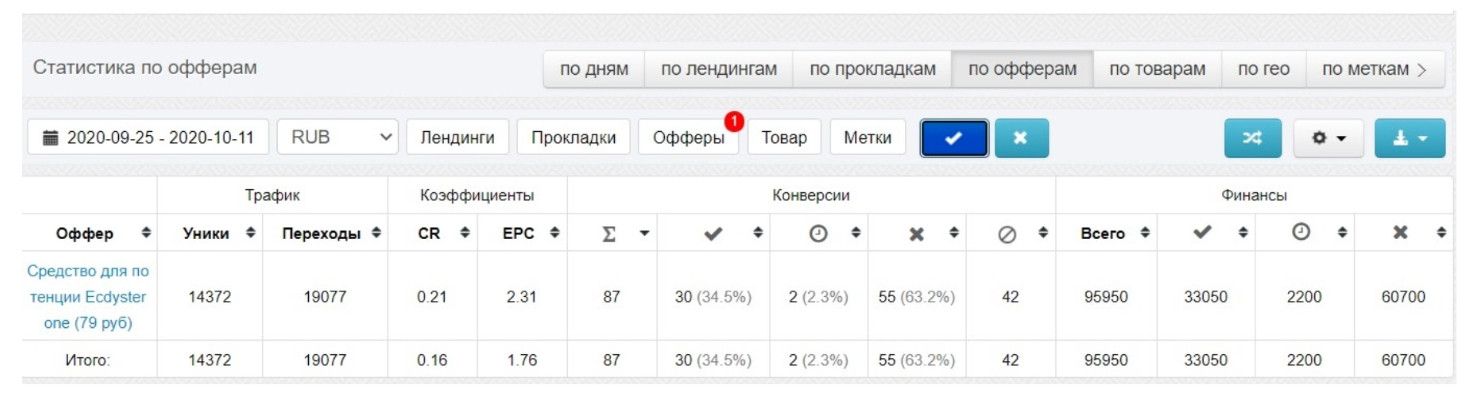Click the shuffle arrows icon button

pyautogui.click(x=1253, y=139)
